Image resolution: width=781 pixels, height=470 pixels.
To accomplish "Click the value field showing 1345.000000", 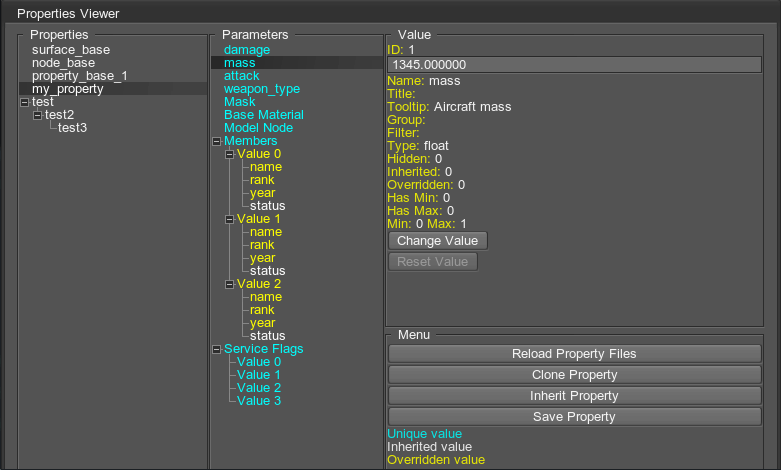I will click(x=574, y=64).
